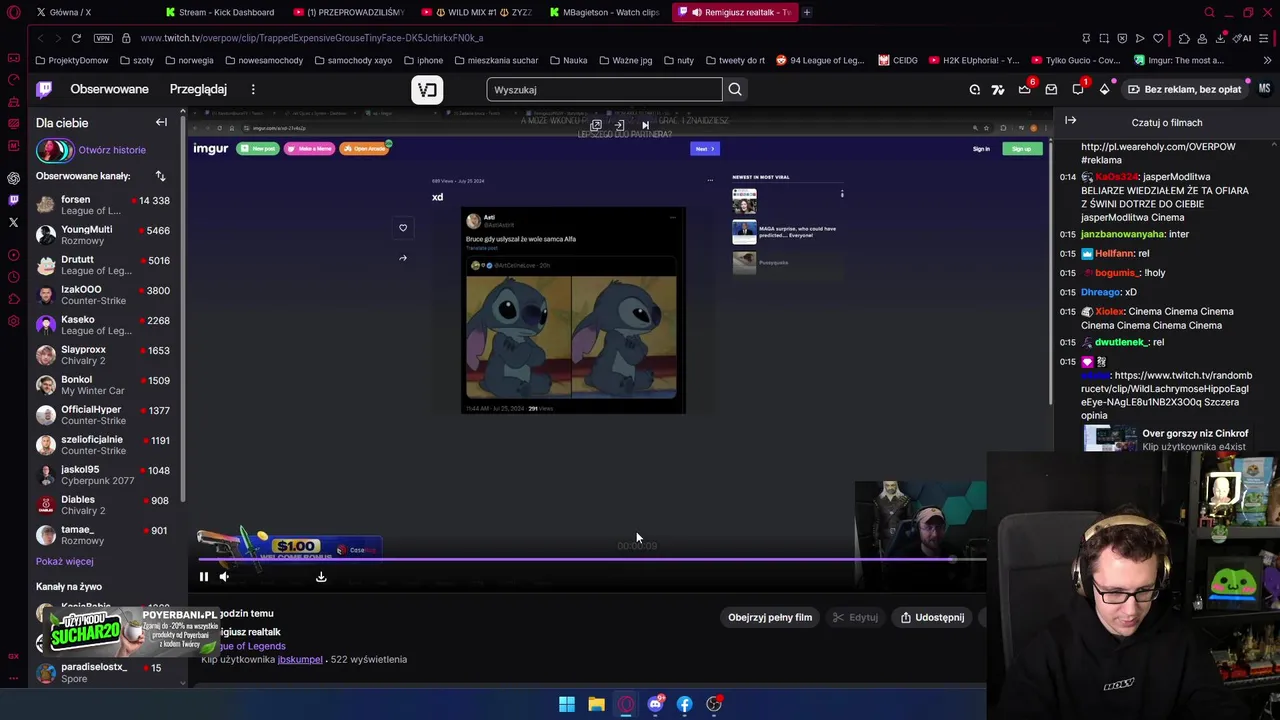1280x720 pixels.
Task: Open szelioficjalnie channel in sidebar
Action: point(104,445)
